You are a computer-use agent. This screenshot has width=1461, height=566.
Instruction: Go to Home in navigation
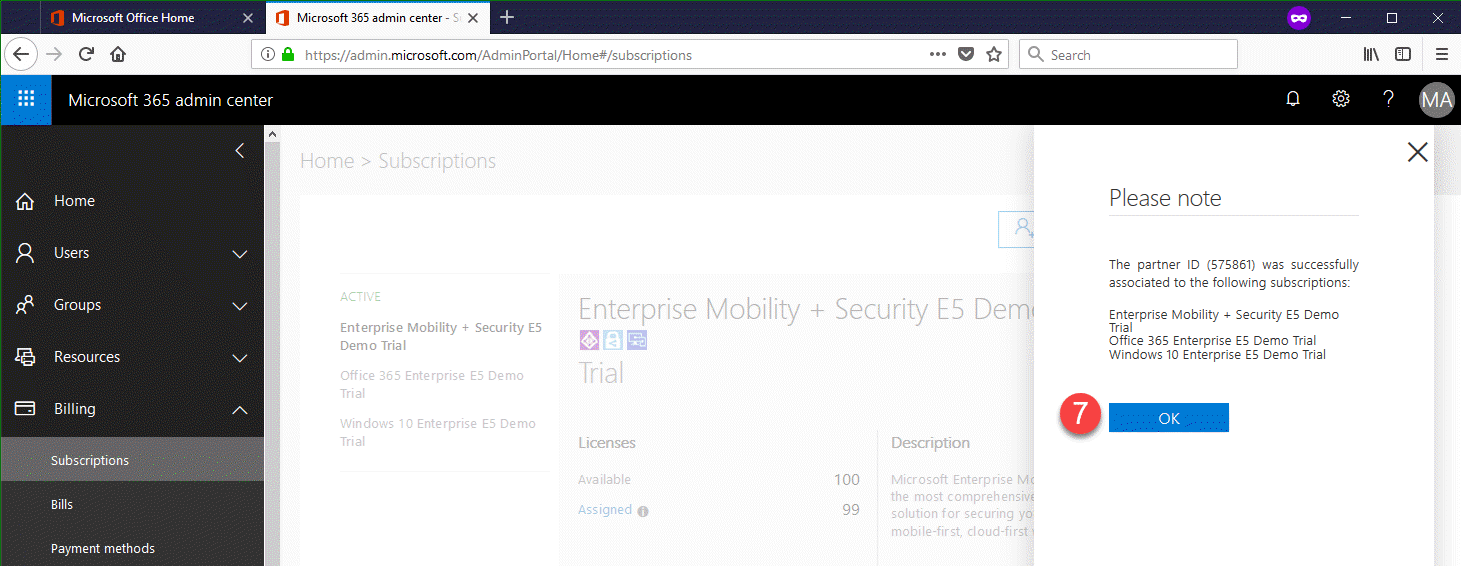pyautogui.click(x=74, y=201)
